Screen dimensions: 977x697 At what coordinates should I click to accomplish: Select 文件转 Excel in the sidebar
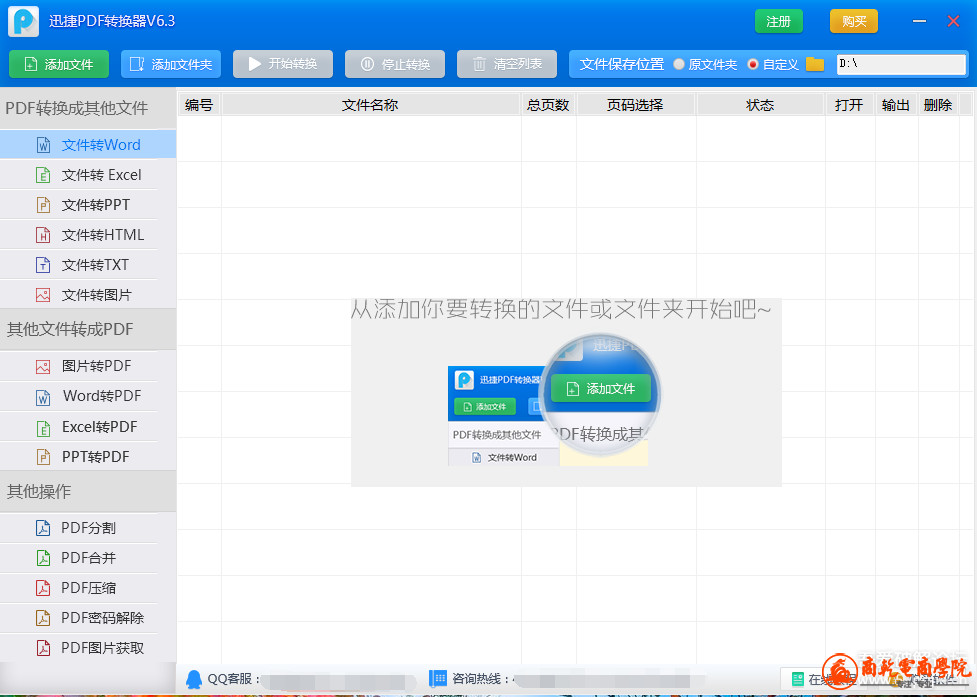coord(88,175)
